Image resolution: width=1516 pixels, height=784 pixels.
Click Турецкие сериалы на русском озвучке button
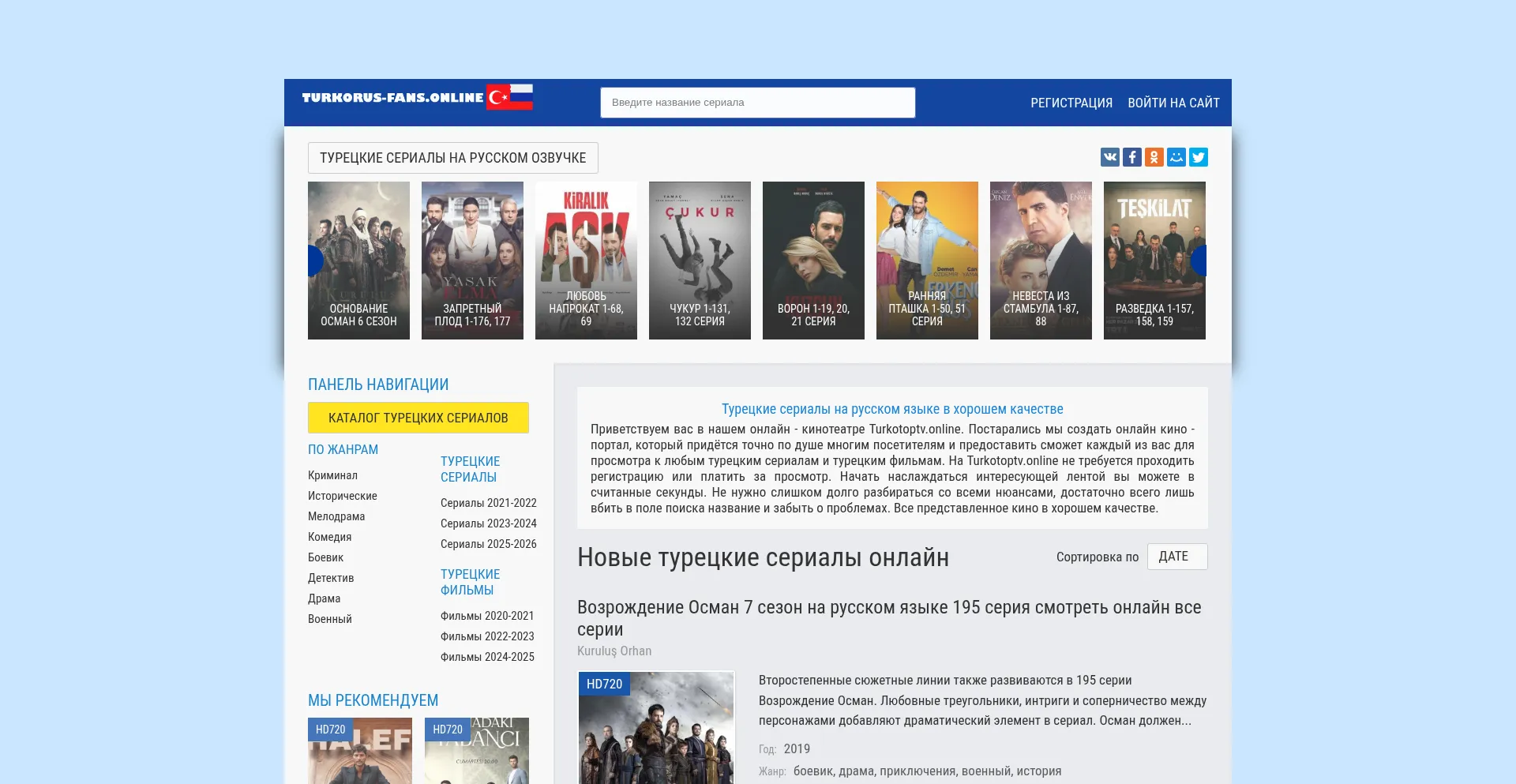[452, 158]
